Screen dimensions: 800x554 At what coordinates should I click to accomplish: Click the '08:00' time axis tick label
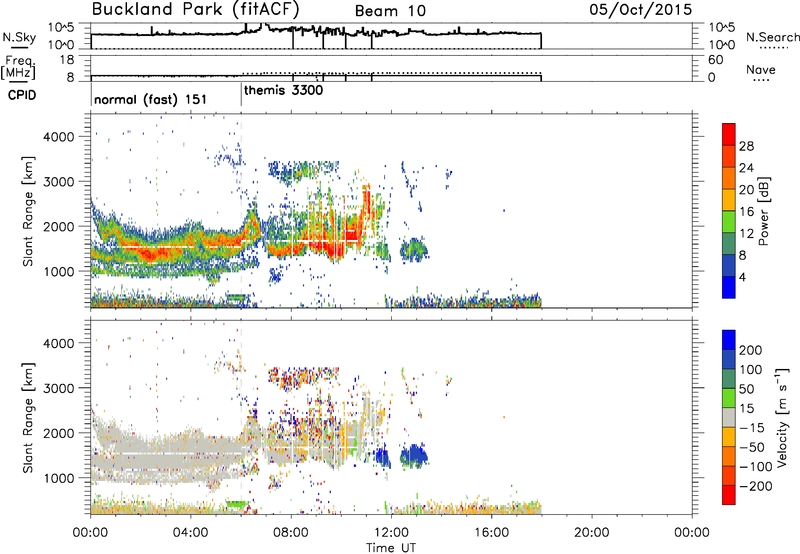coord(291,533)
